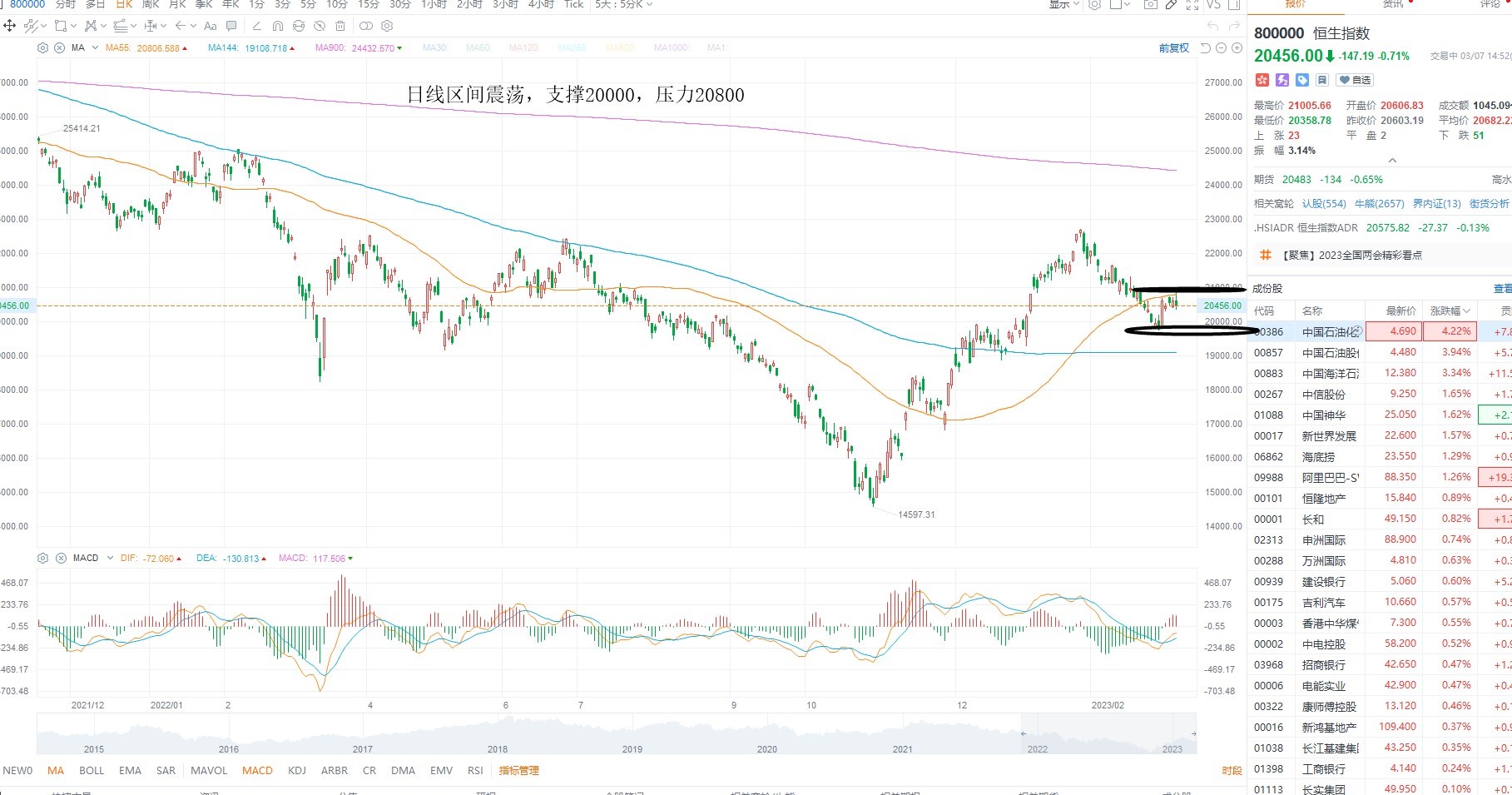Viewport: 1512px width, 795px height.
Task: Open the 资讯 news tab
Action: click(x=1393, y=4)
